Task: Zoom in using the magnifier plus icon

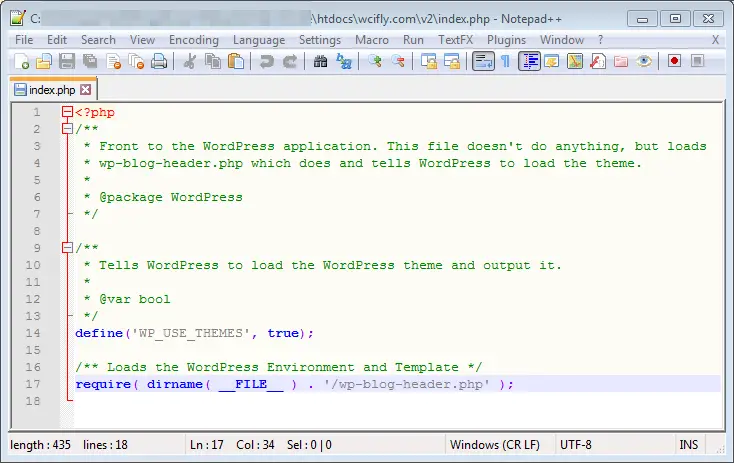Action: (374, 61)
